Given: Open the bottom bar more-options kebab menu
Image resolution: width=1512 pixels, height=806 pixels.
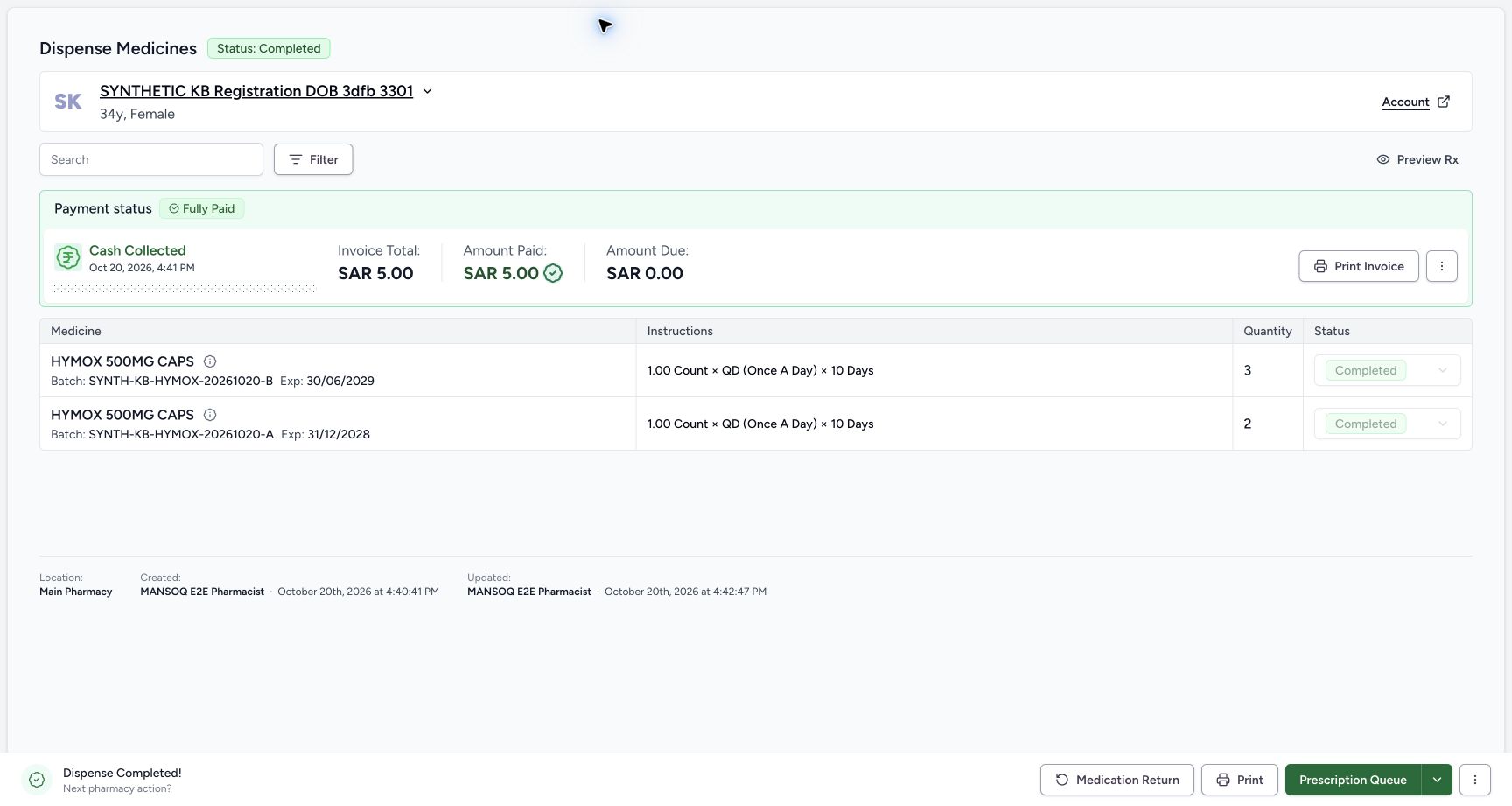Looking at the screenshot, I should (1475, 780).
